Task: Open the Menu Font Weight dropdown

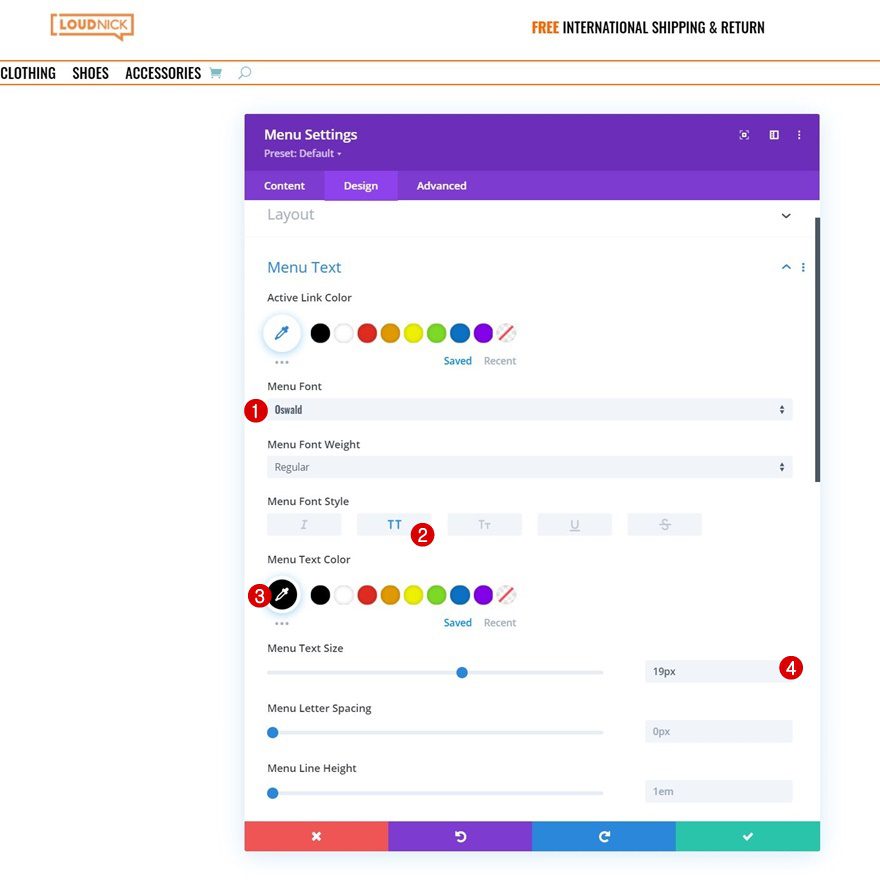Action: tap(529, 466)
